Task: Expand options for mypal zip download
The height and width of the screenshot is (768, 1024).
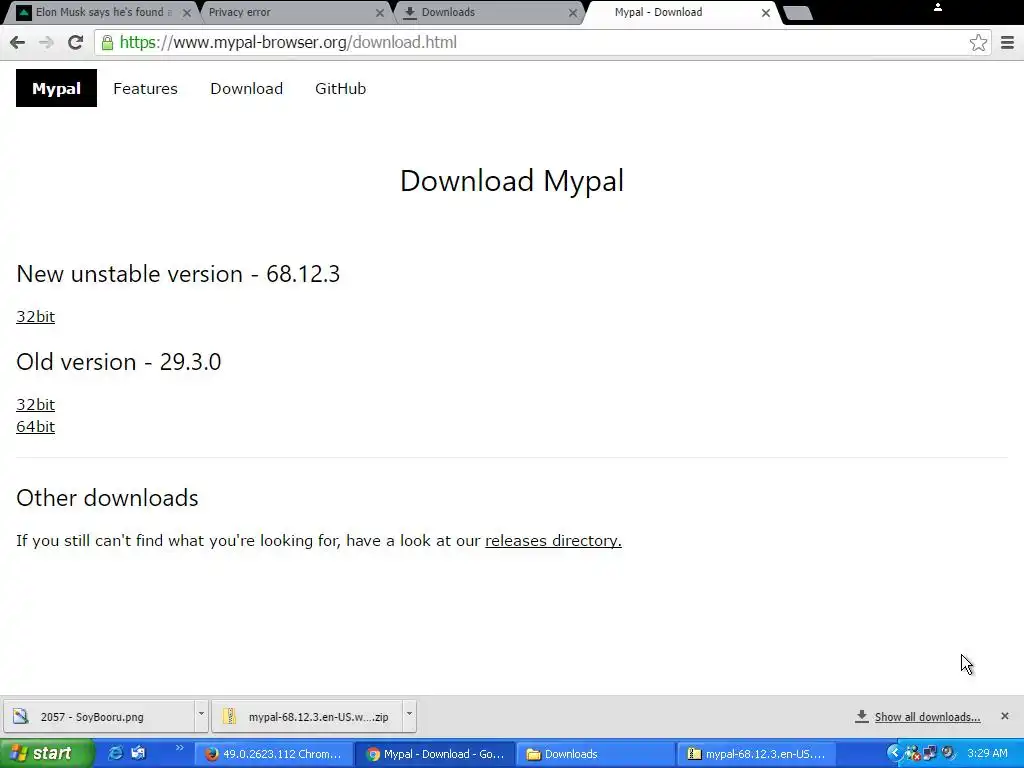Action: click(409, 714)
